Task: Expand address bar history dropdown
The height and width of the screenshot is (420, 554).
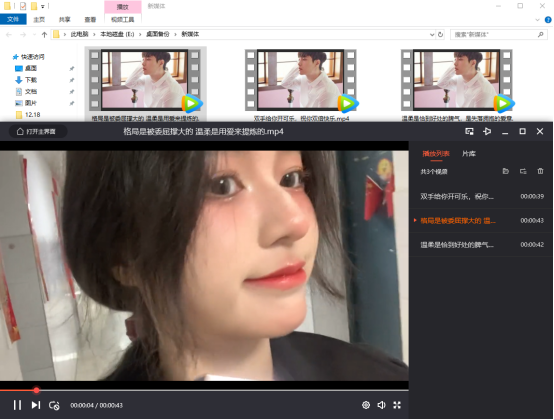Action: click(432, 35)
